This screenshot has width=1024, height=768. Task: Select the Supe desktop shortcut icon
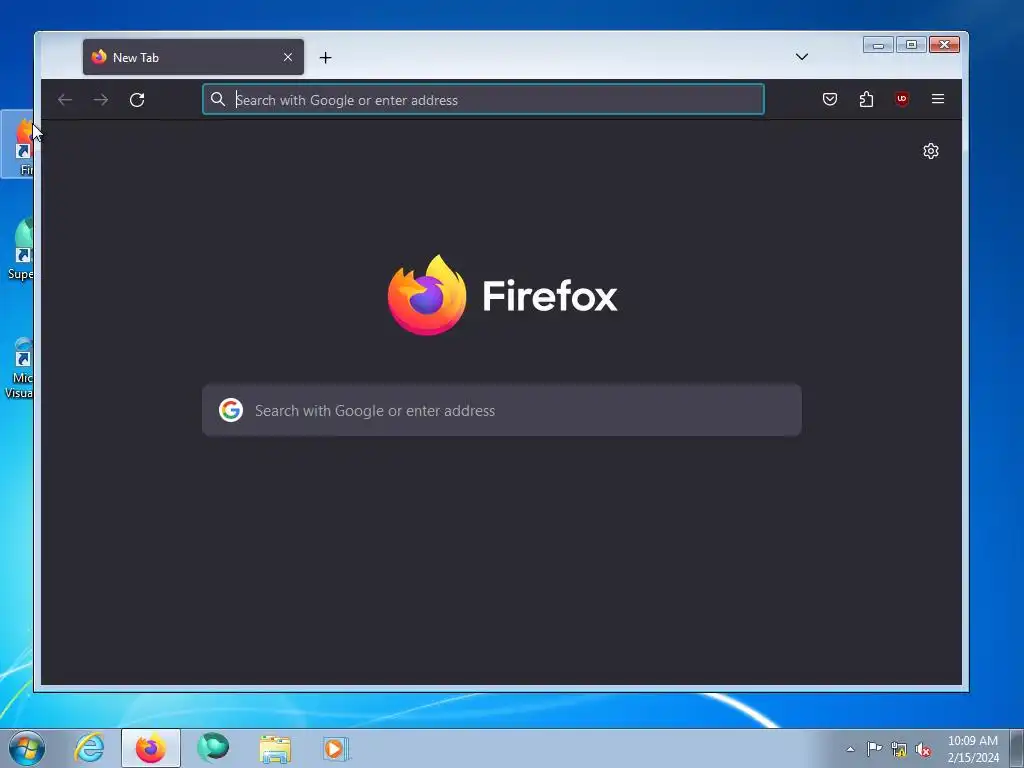pos(18,249)
